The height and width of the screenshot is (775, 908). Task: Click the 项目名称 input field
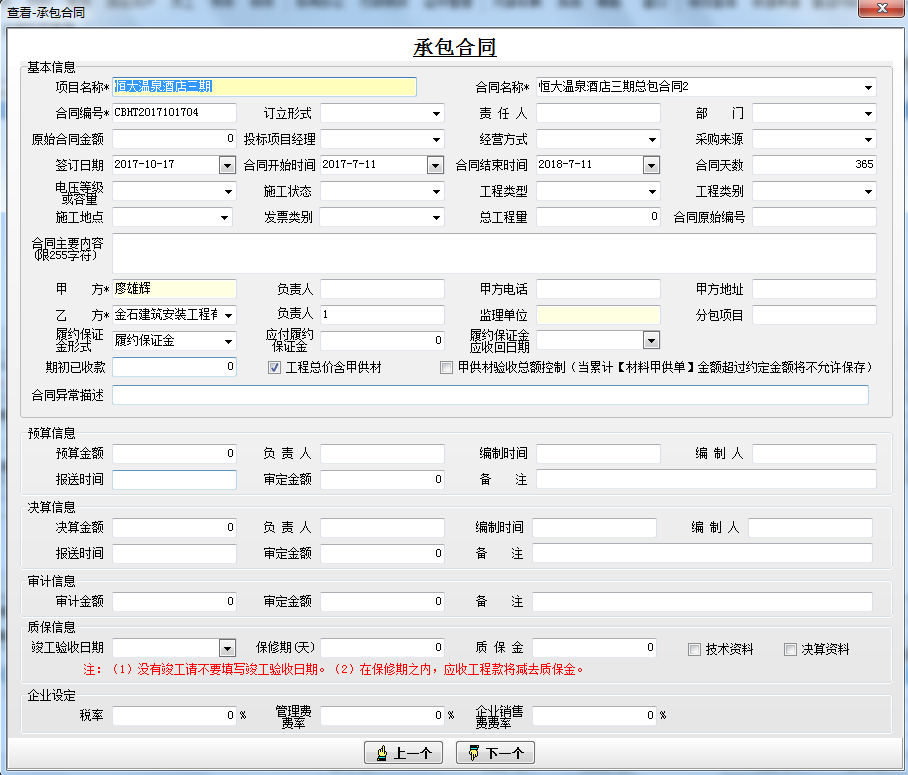point(264,87)
